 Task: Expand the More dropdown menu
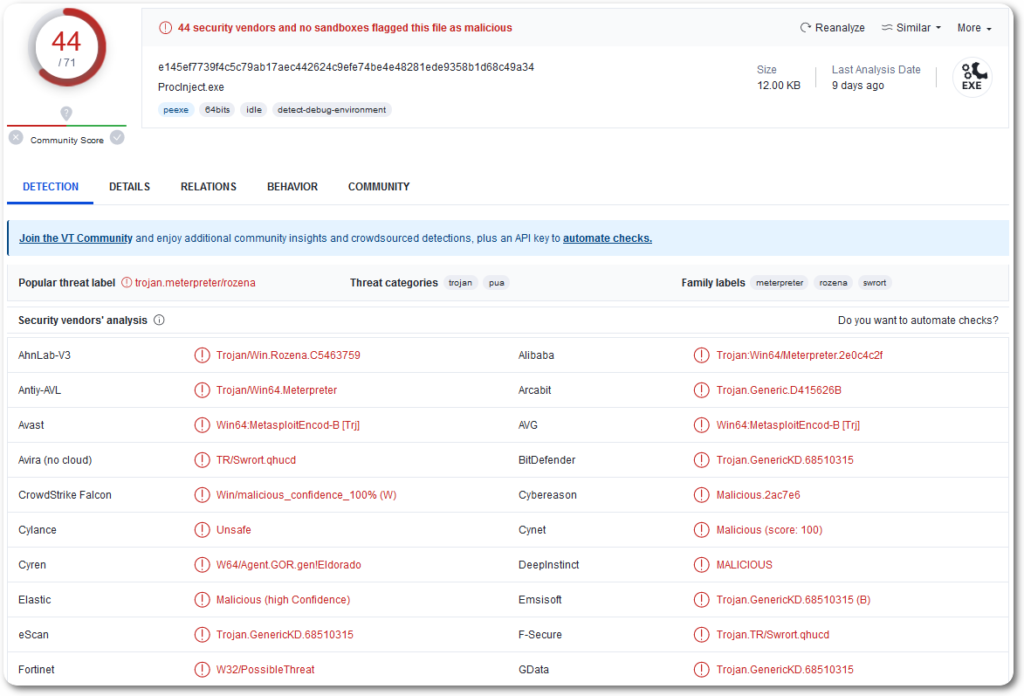[x=974, y=28]
